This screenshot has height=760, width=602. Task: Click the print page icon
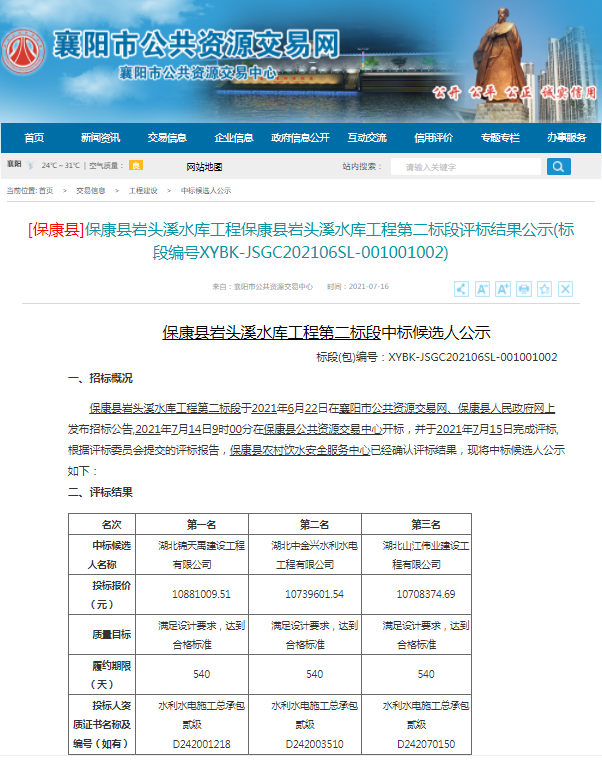click(524, 289)
